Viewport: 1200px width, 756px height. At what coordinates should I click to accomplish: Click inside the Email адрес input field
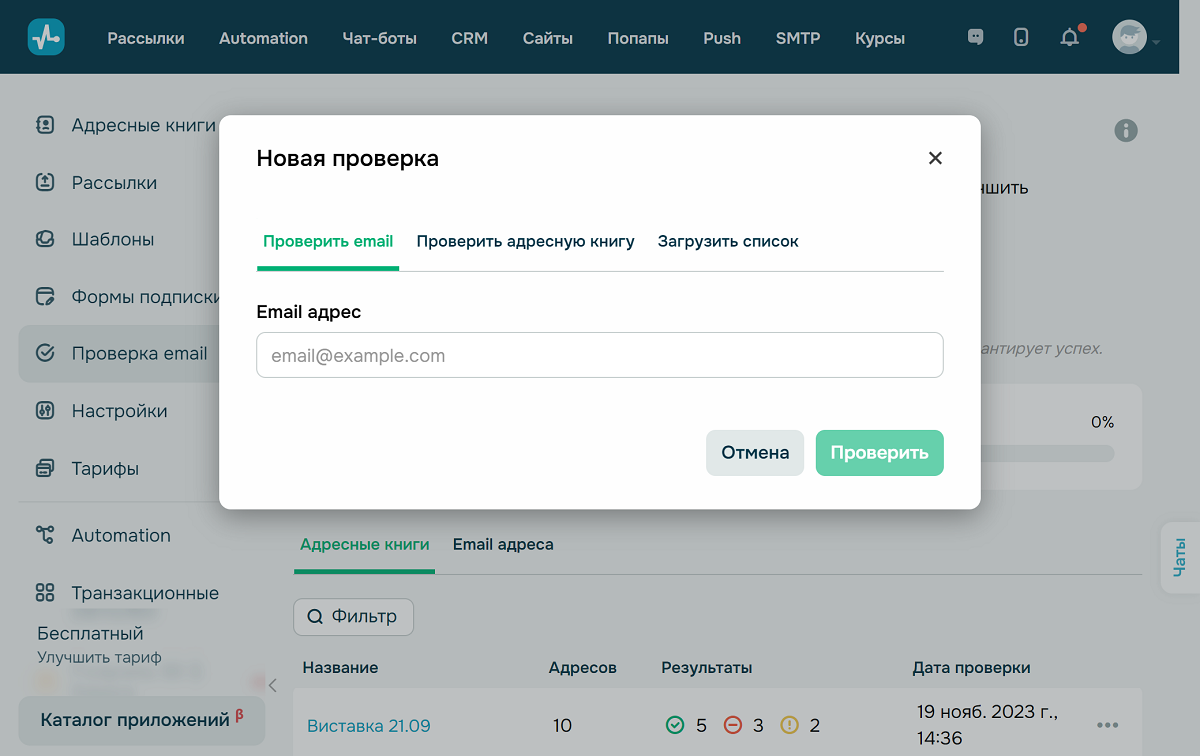tap(600, 355)
